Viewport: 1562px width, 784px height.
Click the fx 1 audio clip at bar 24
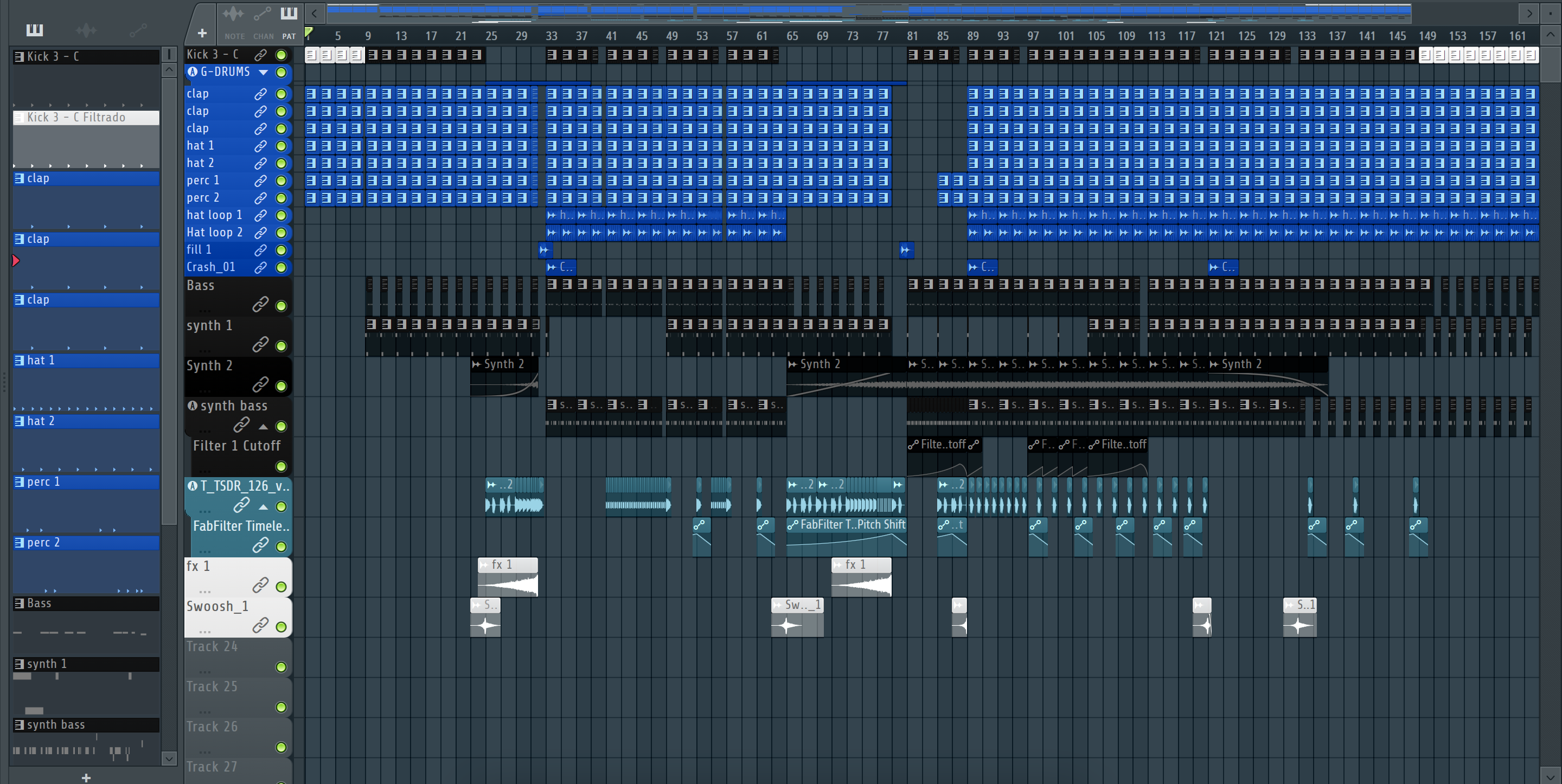coord(508,577)
